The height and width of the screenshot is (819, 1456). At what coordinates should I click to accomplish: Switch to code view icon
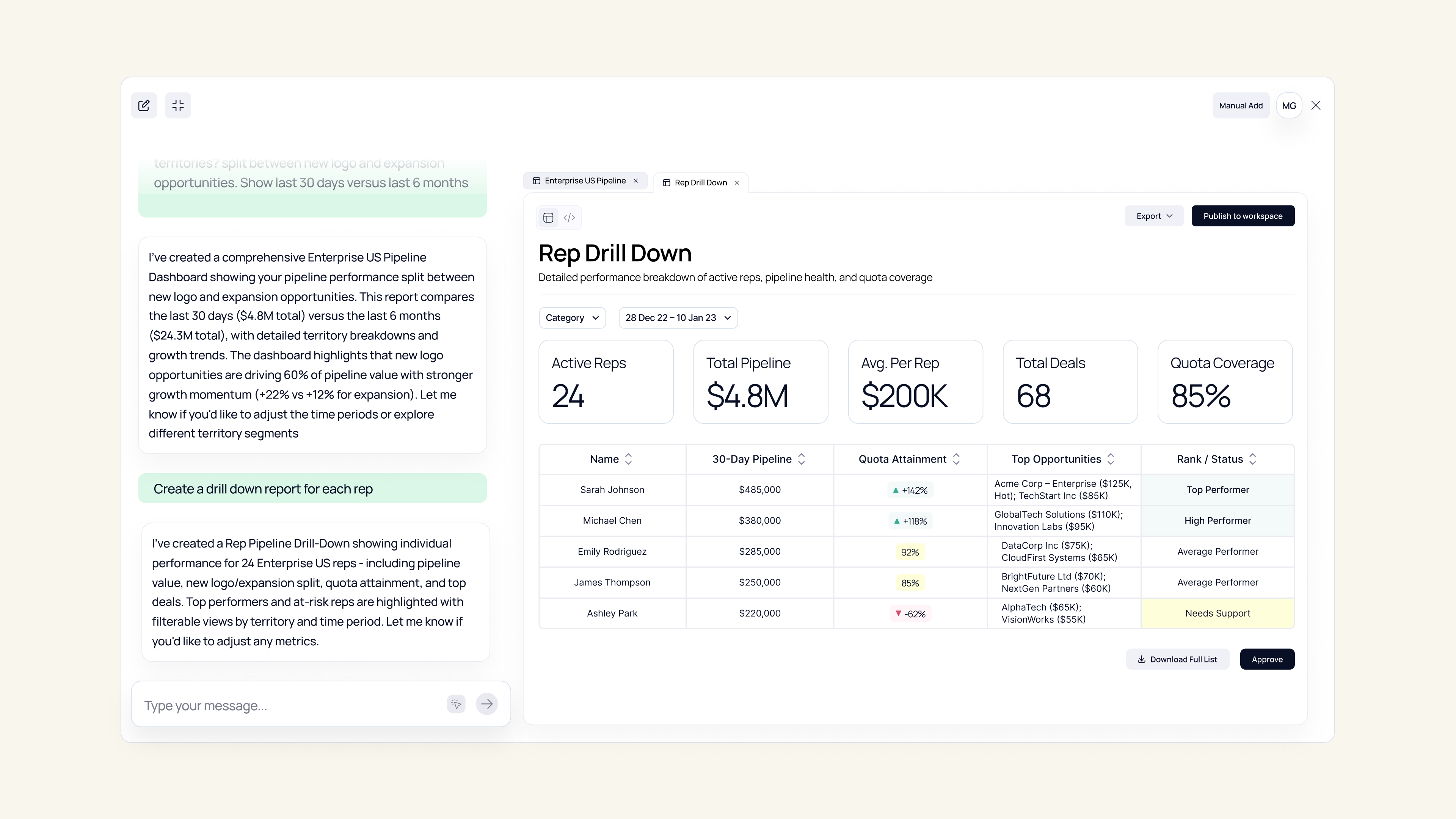pos(569,218)
